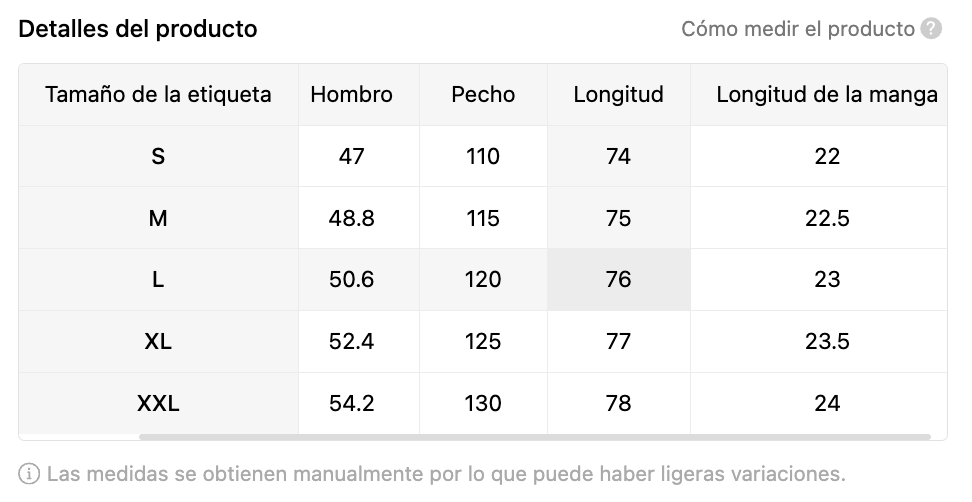Click the 54.2 shoulder value cell
The height and width of the screenshot is (502, 972).
click(x=351, y=404)
